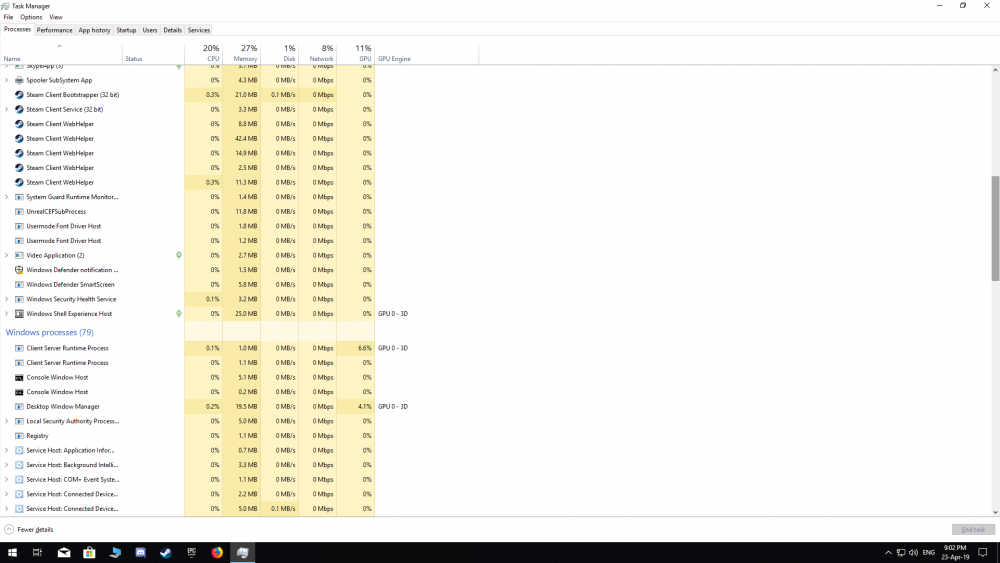Click the Task Manager title bar icon

click(5, 6)
